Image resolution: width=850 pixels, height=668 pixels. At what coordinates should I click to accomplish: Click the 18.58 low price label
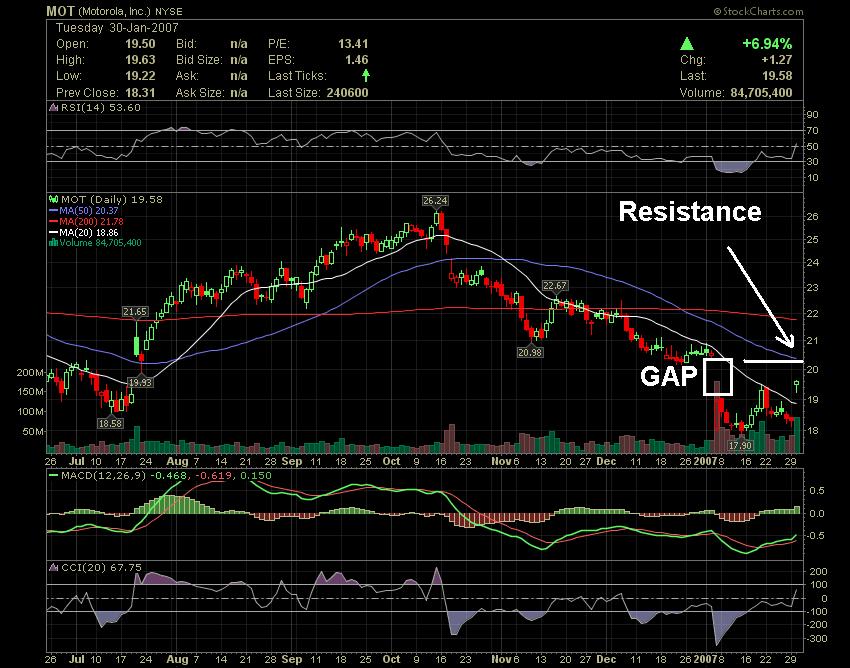pos(110,423)
